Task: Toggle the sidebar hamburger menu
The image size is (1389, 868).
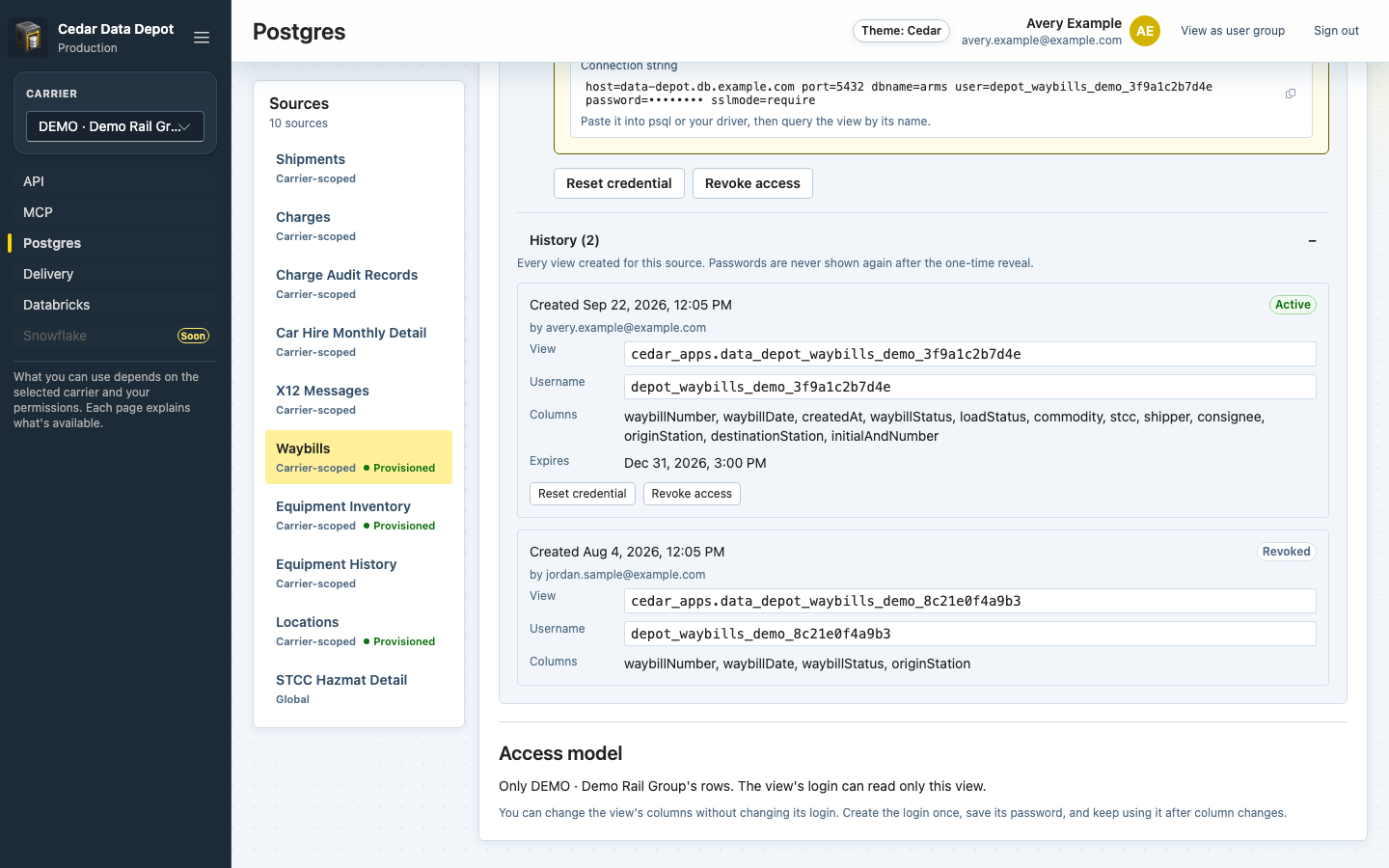Action: click(202, 38)
